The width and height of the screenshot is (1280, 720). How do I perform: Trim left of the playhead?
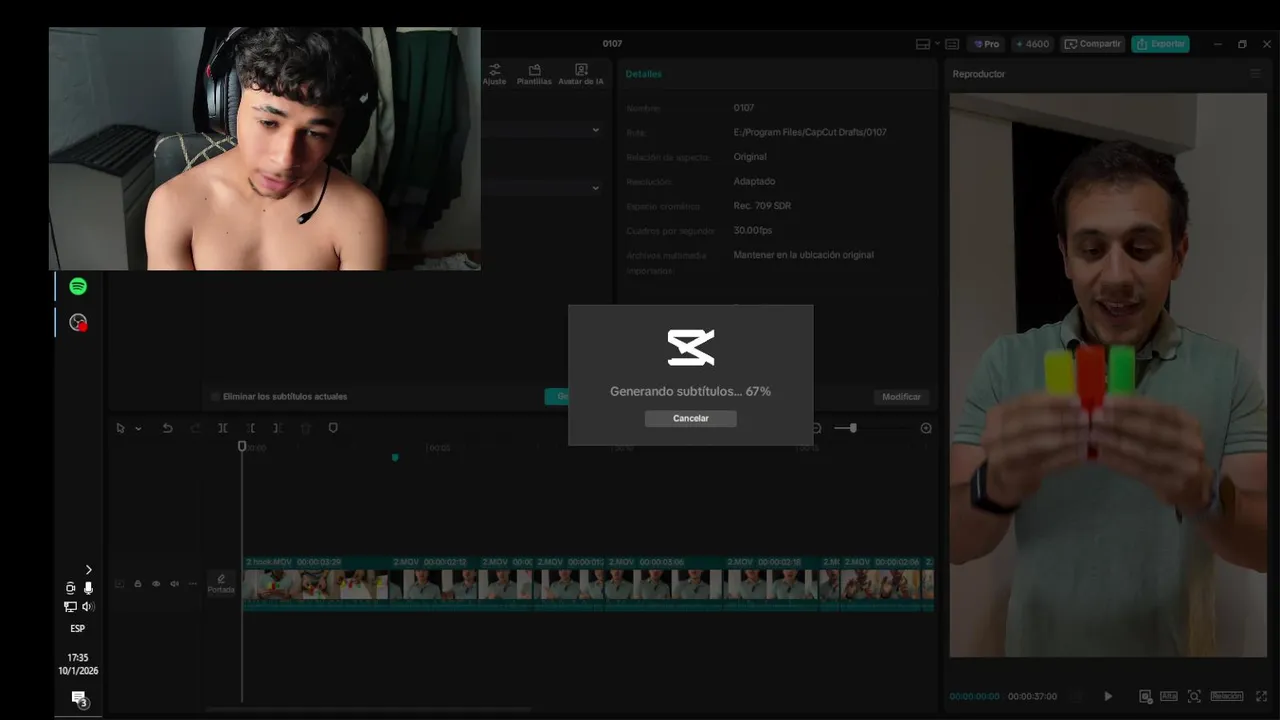tap(251, 428)
